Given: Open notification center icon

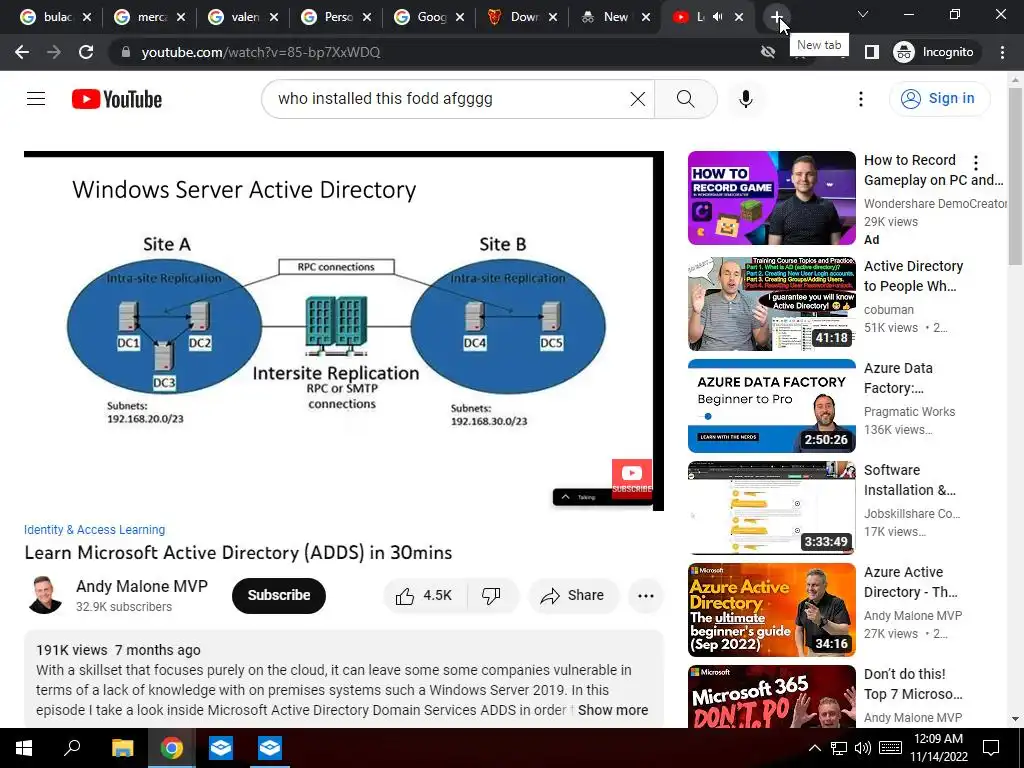Looking at the screenshot, I should 991,748.
